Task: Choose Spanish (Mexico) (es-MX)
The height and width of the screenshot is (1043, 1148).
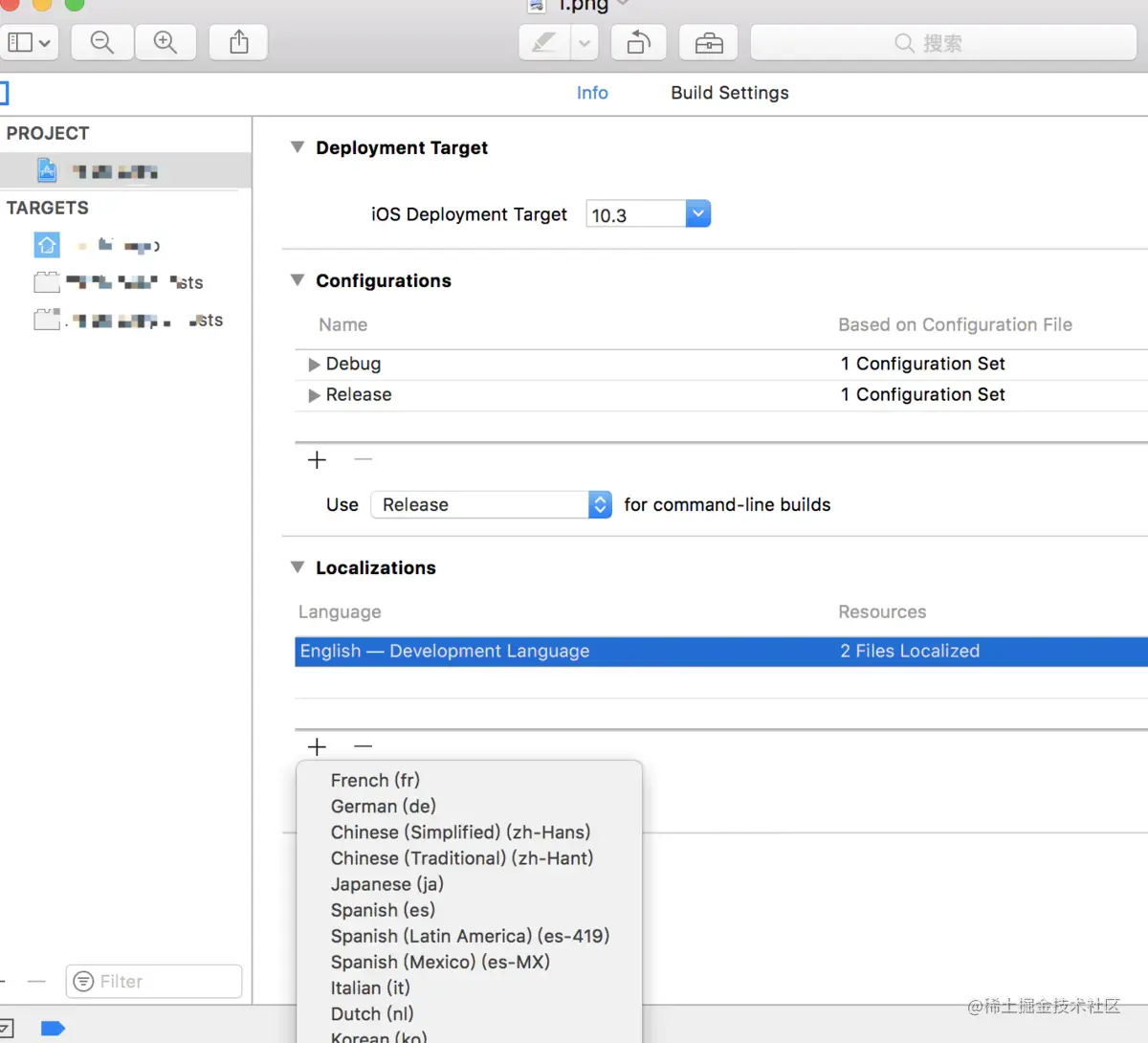Action: click(470, 962)
